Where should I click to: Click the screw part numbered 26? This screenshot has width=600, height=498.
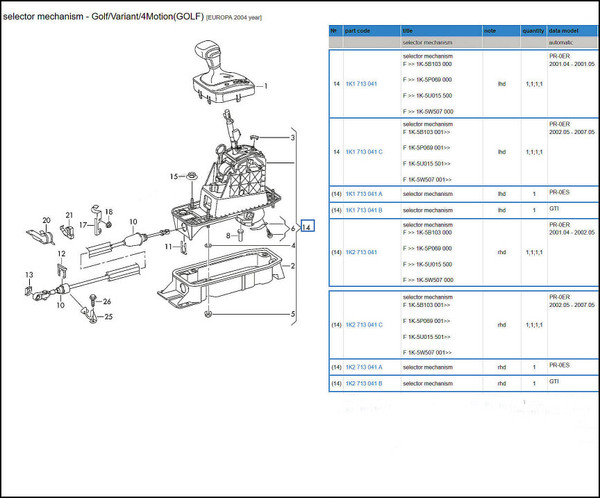click(95, 300)
